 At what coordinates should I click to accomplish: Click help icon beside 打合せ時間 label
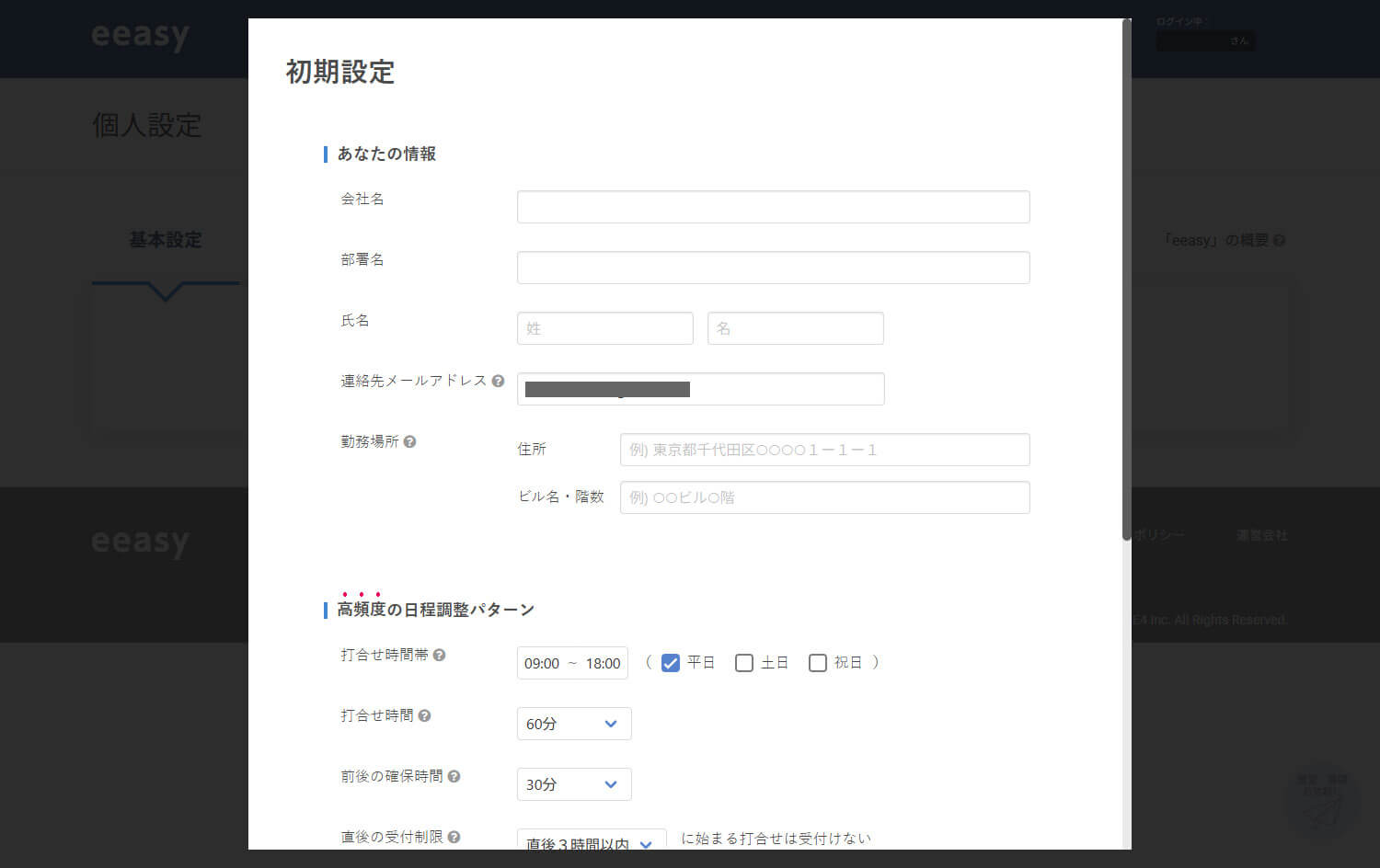pyautogui.click(x=424, y=715)
